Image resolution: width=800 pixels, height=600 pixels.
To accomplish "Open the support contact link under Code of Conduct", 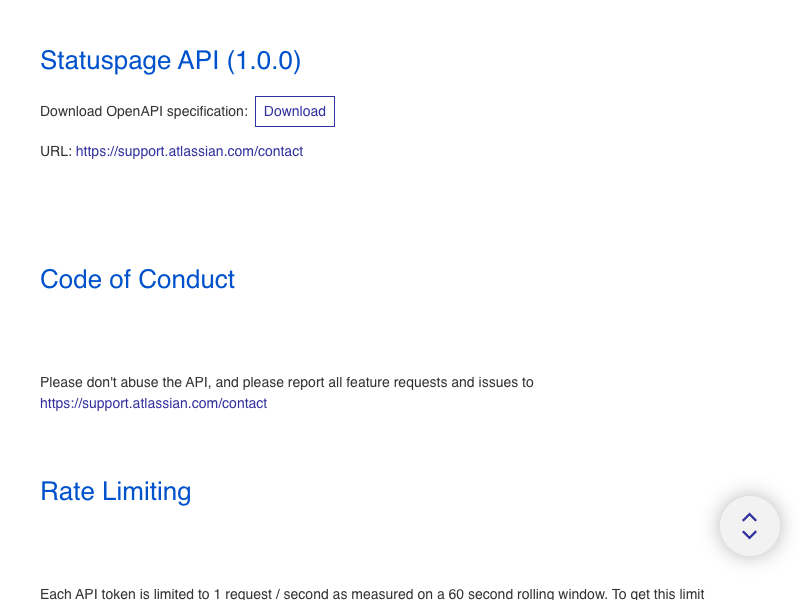I will tap(154, 404).
